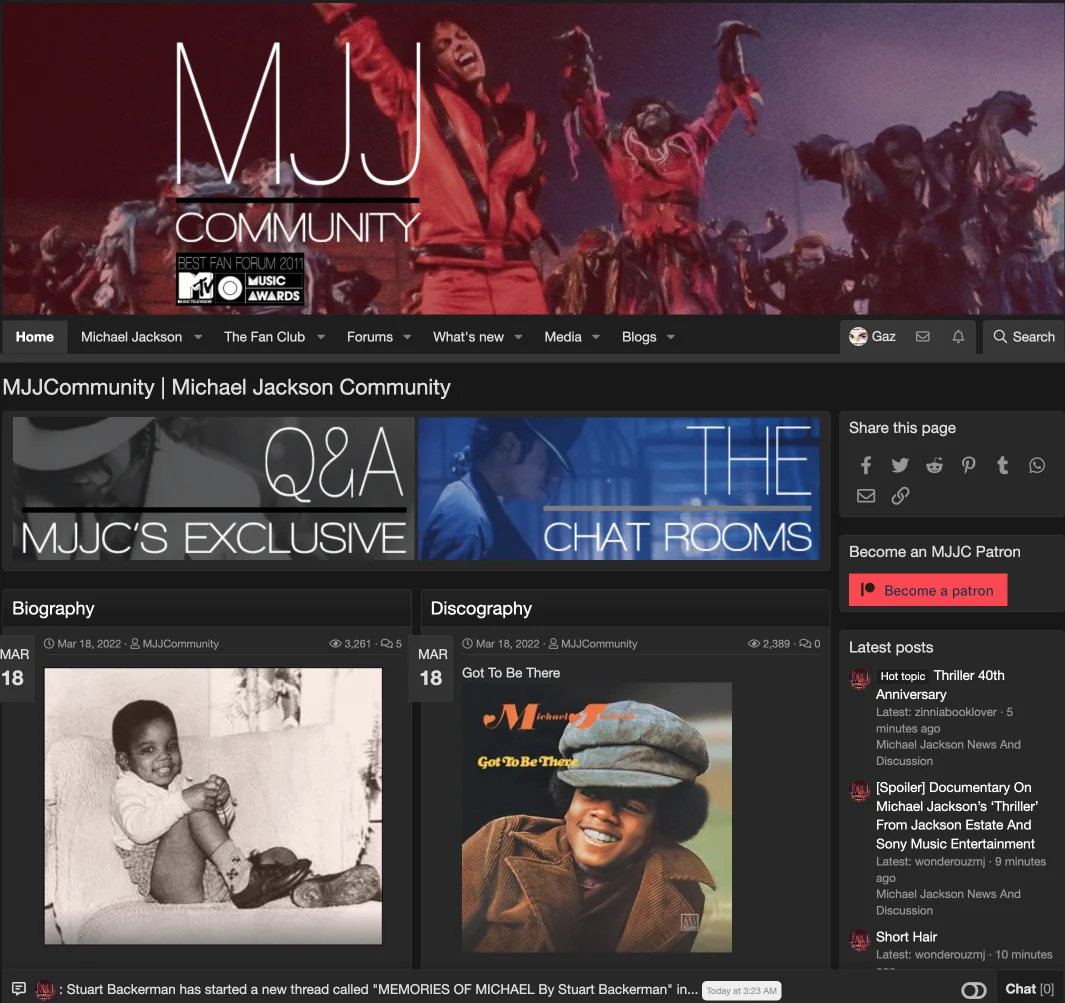Viewport: 1065px width, 1003px height.
Task: Open Got To Be There album cover
Action: (597, 818)
